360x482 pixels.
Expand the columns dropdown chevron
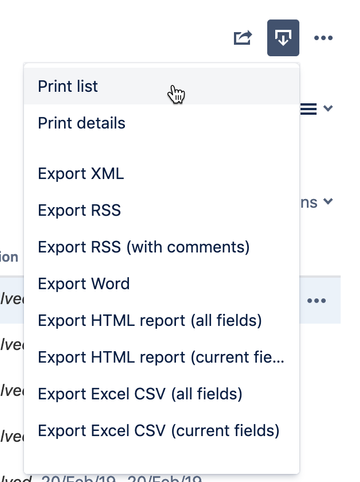328,202
